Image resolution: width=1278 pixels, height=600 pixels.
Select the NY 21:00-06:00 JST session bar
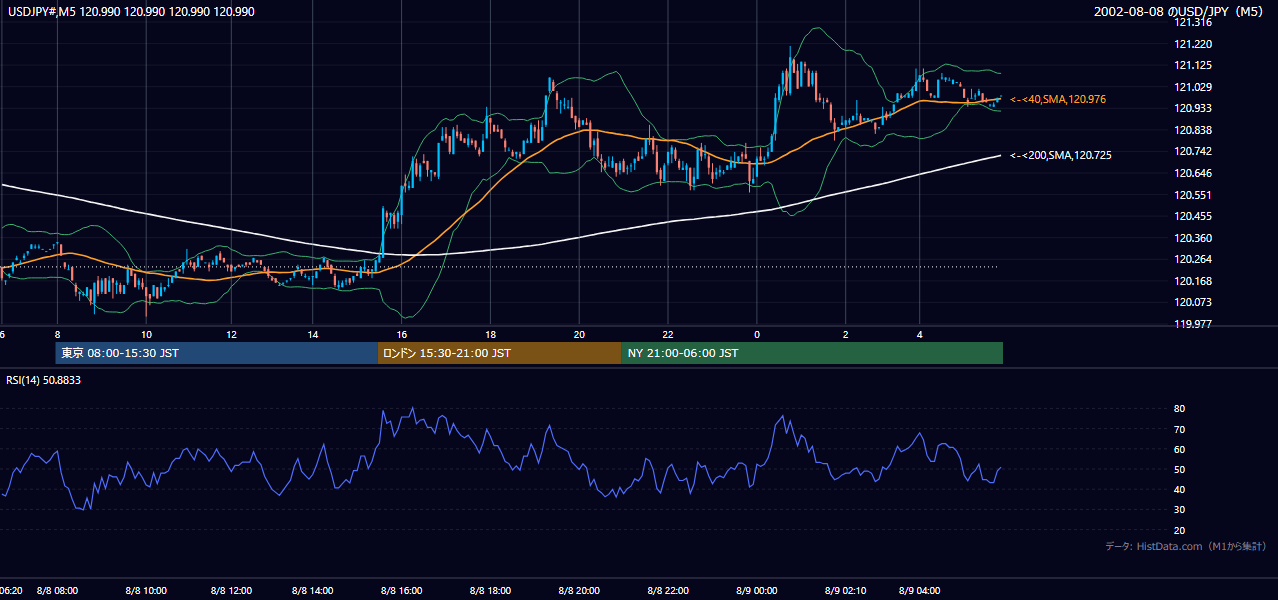pyautogui.click(x=812, y=353)
